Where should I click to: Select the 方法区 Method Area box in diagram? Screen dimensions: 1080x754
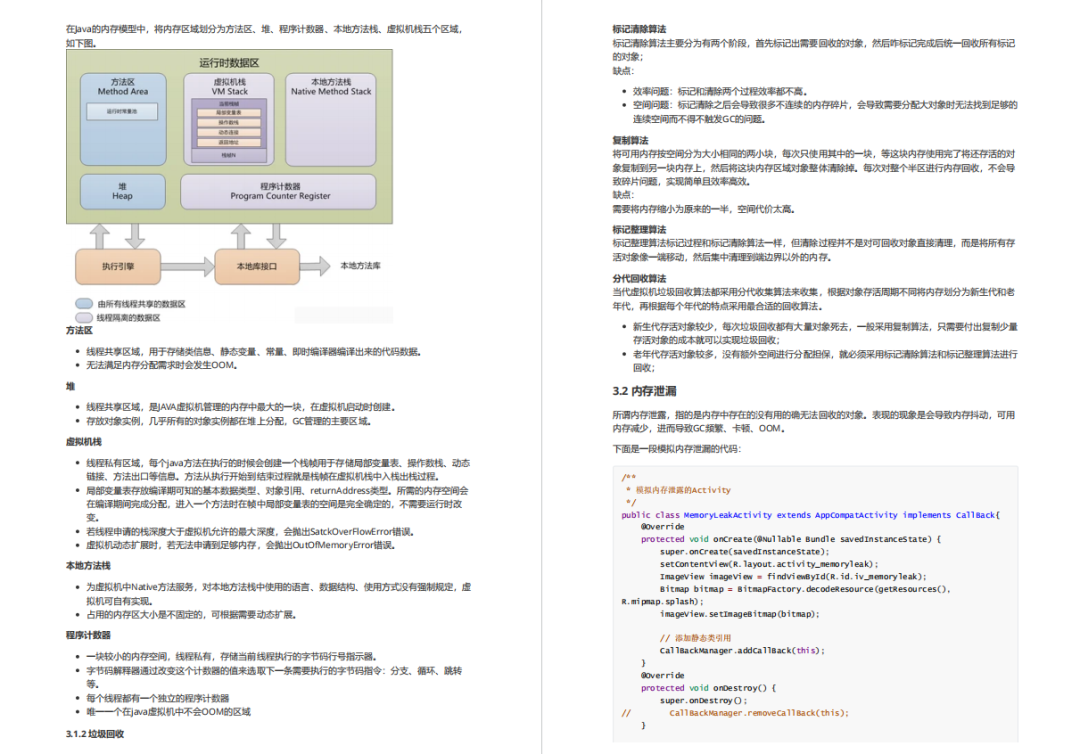[123, 119]
